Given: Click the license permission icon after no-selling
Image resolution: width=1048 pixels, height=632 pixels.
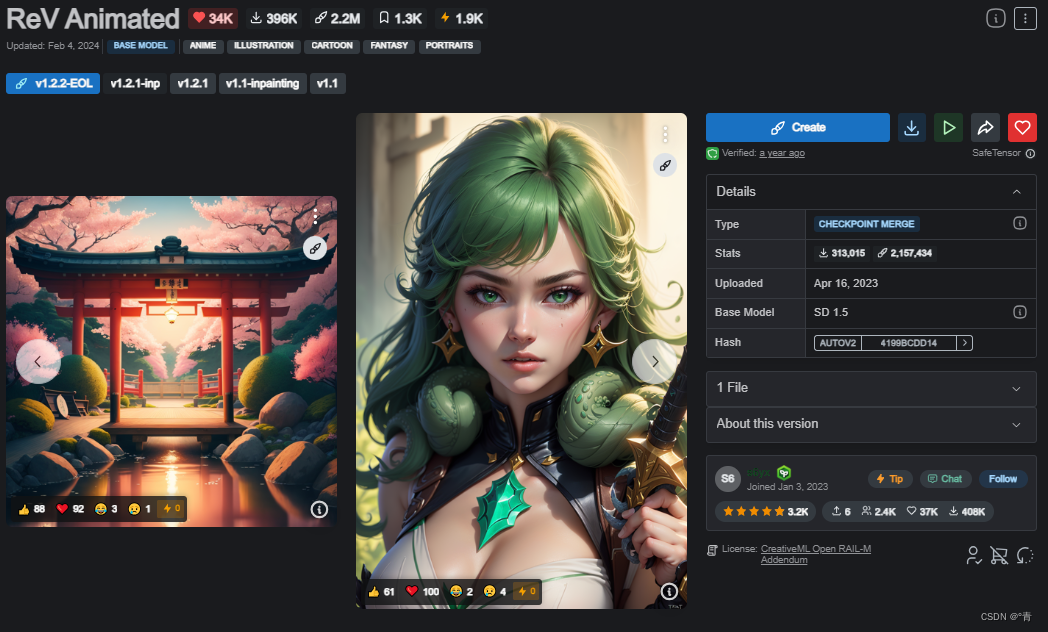Looking at the screenshot, I should (1025, 555).
